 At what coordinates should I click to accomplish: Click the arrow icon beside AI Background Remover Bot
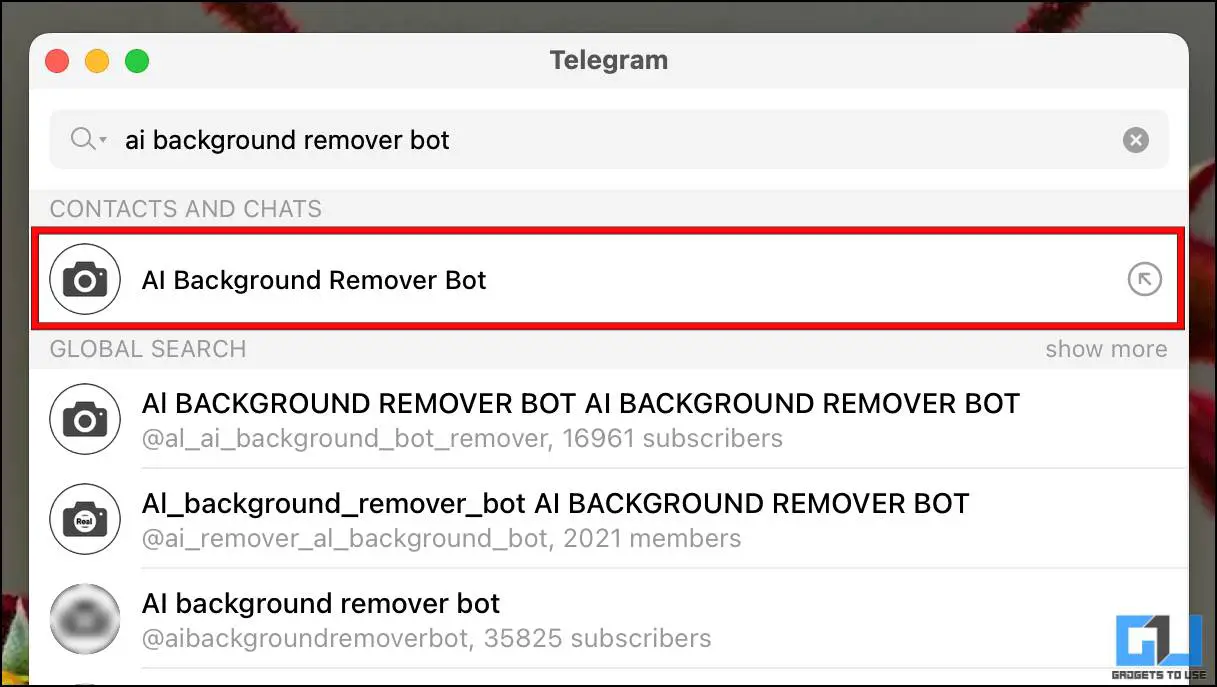pyautogui.click(x=1144, y=280)
